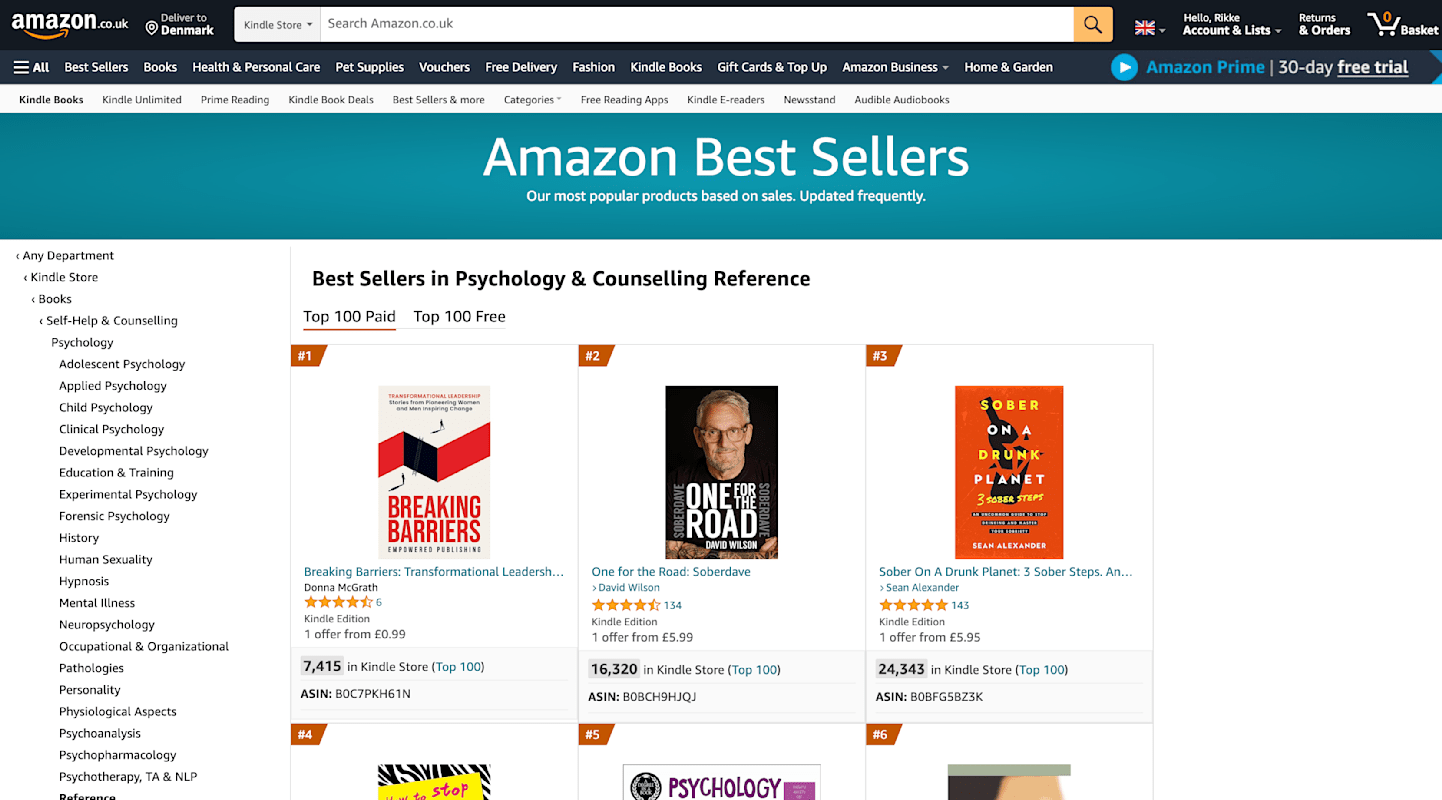Click the orange search magnifier button
The image size is (1442, 800).
click(1092, 24)
